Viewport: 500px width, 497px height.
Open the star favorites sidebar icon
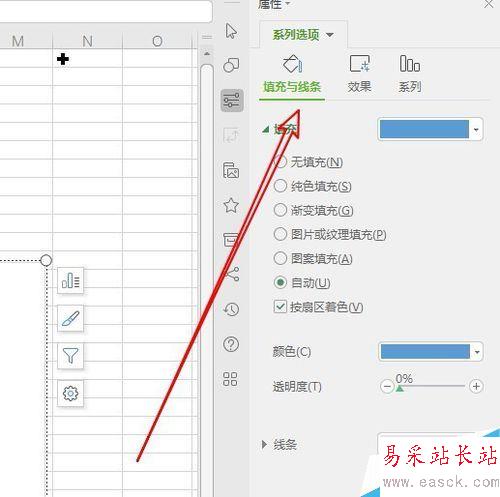[x=231, y=205]
